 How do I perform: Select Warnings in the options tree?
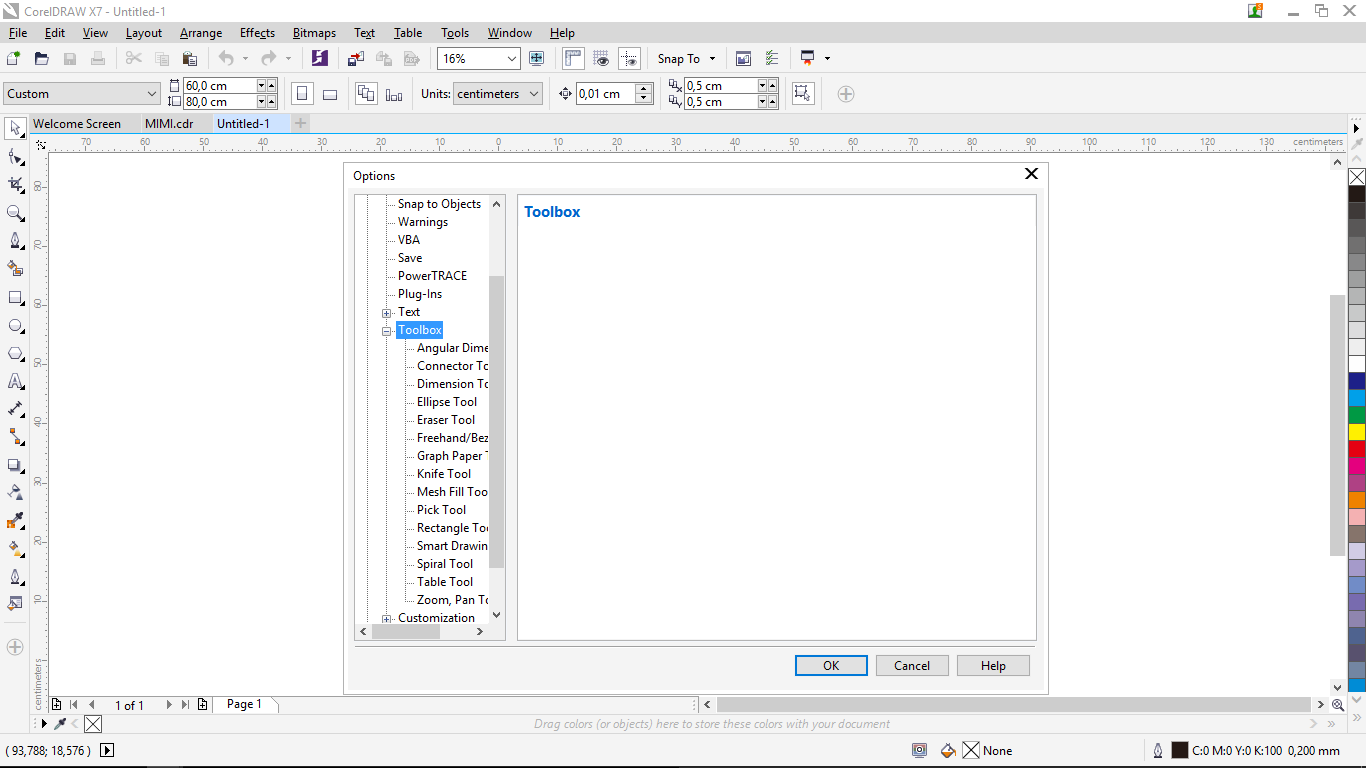click(423, 222)
